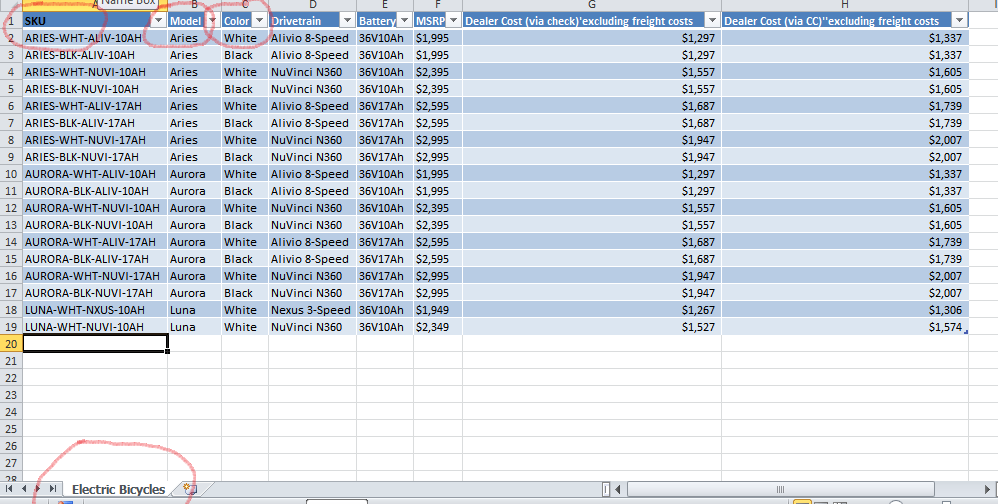This screenshot has height=504, width=998.
Task: Open the Drivetrain column filter dropdown
Action: (347, 21)
